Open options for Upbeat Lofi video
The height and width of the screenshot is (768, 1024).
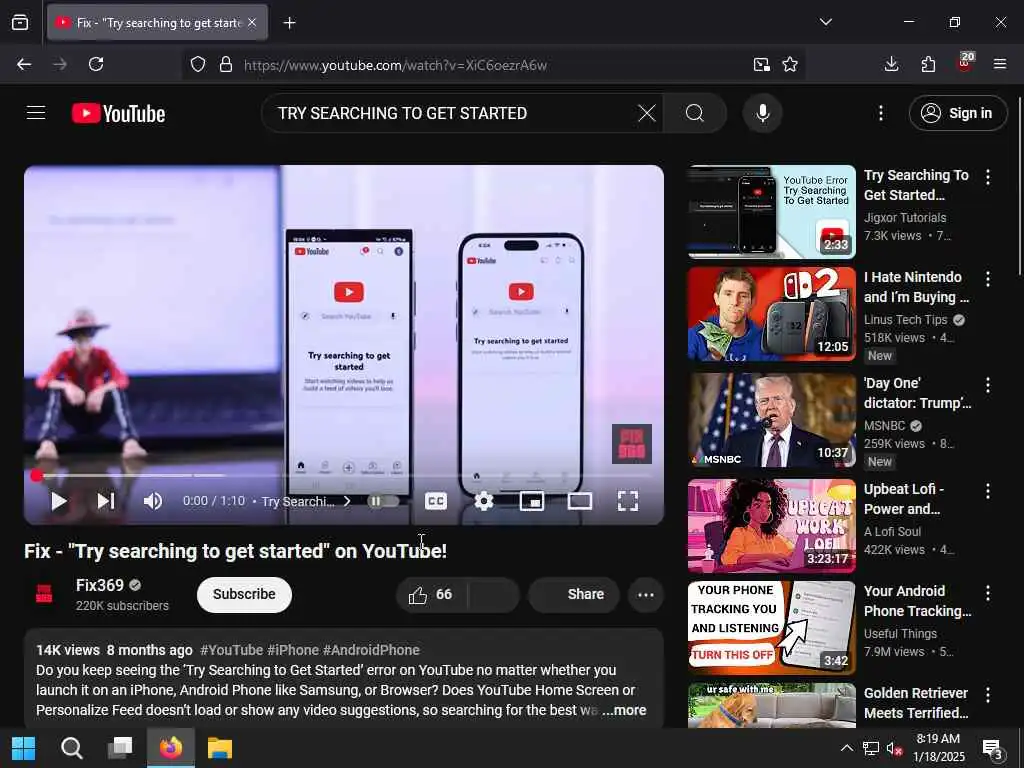(x=987, y=491)
